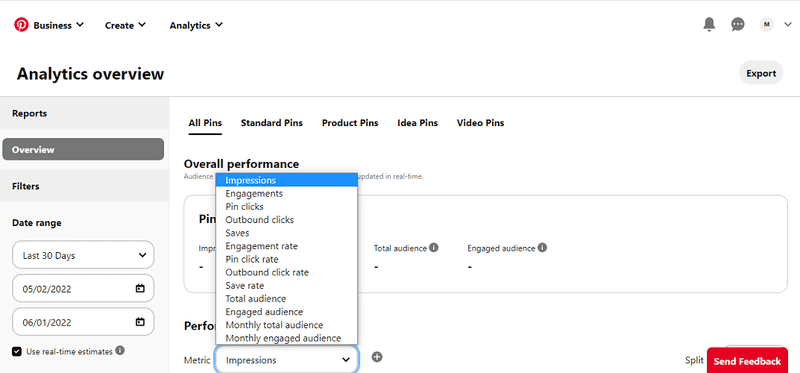800x373 pixels.
Task: Open calendar icon for 05/02/2022 date
Action: click(x=140, y=289)
